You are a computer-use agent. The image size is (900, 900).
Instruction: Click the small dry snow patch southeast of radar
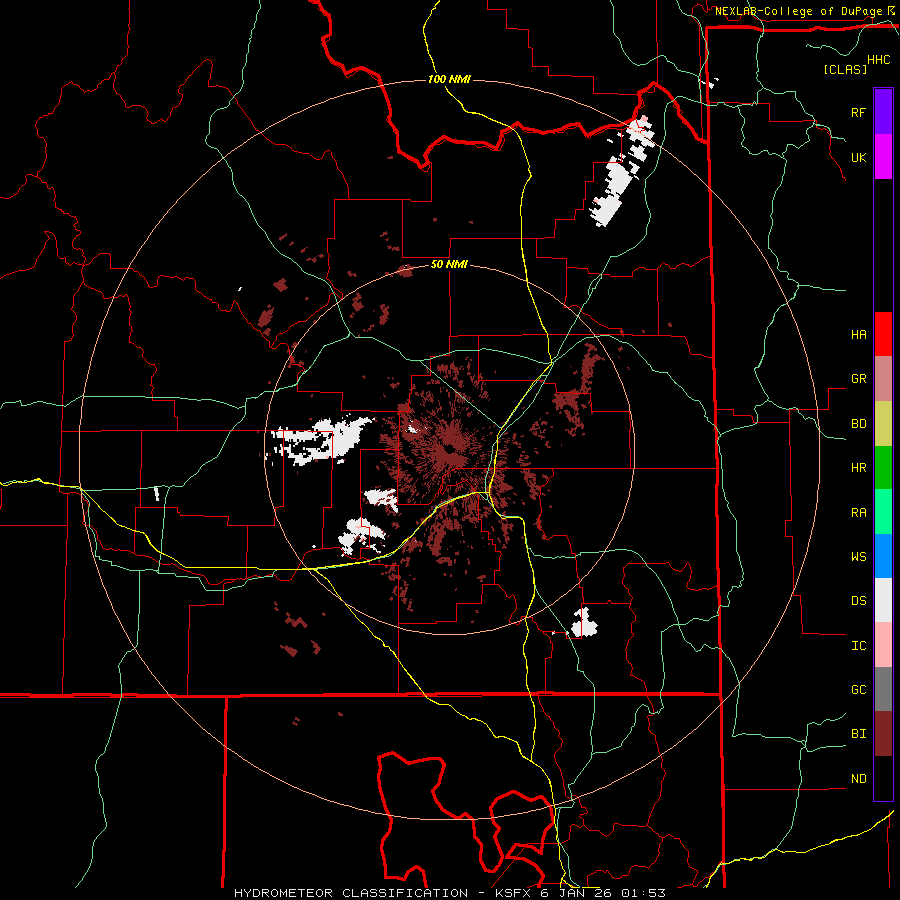[584, 623]
